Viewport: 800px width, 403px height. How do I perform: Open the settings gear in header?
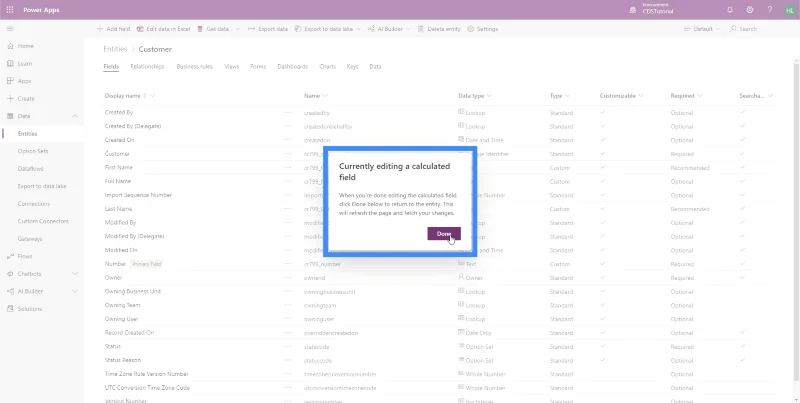click(x=750, y=10)
